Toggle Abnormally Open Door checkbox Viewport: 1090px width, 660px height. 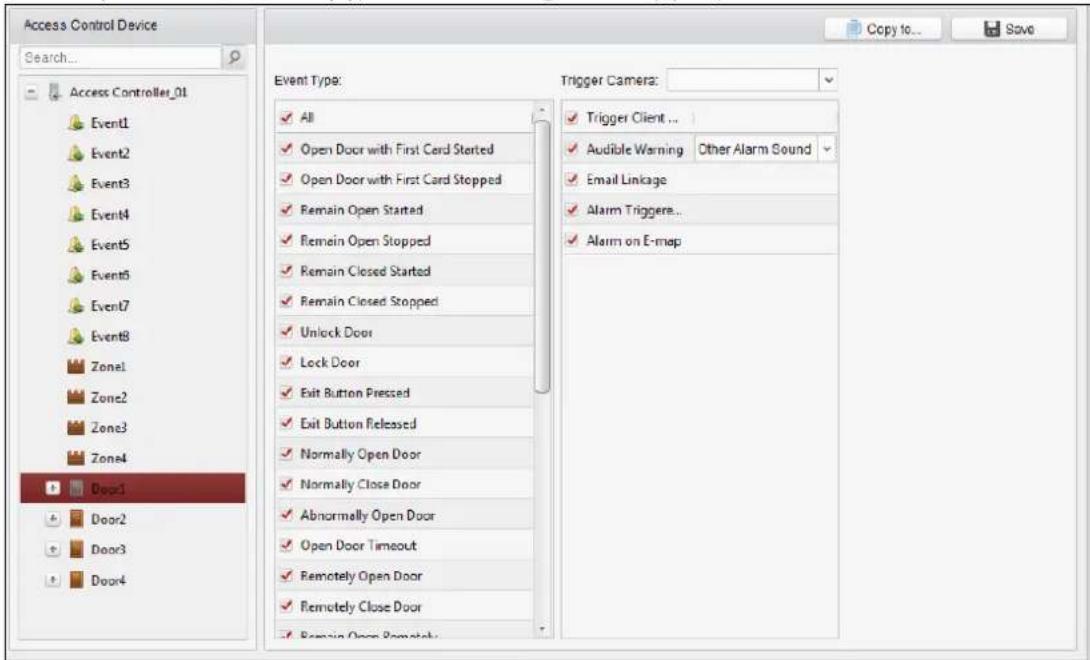286,515
